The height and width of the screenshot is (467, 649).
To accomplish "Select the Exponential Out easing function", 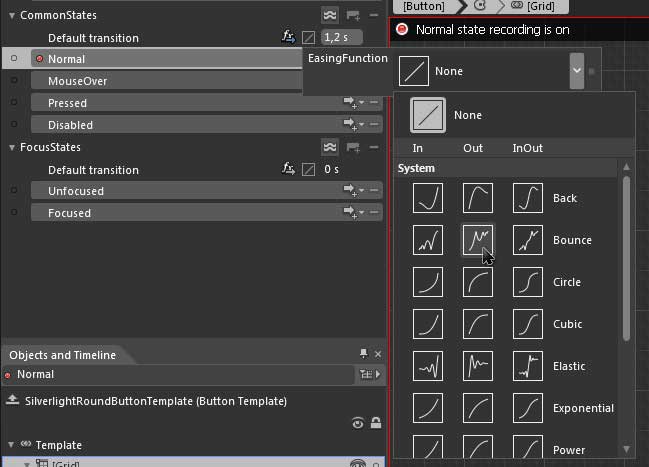I will pos(478,408).
